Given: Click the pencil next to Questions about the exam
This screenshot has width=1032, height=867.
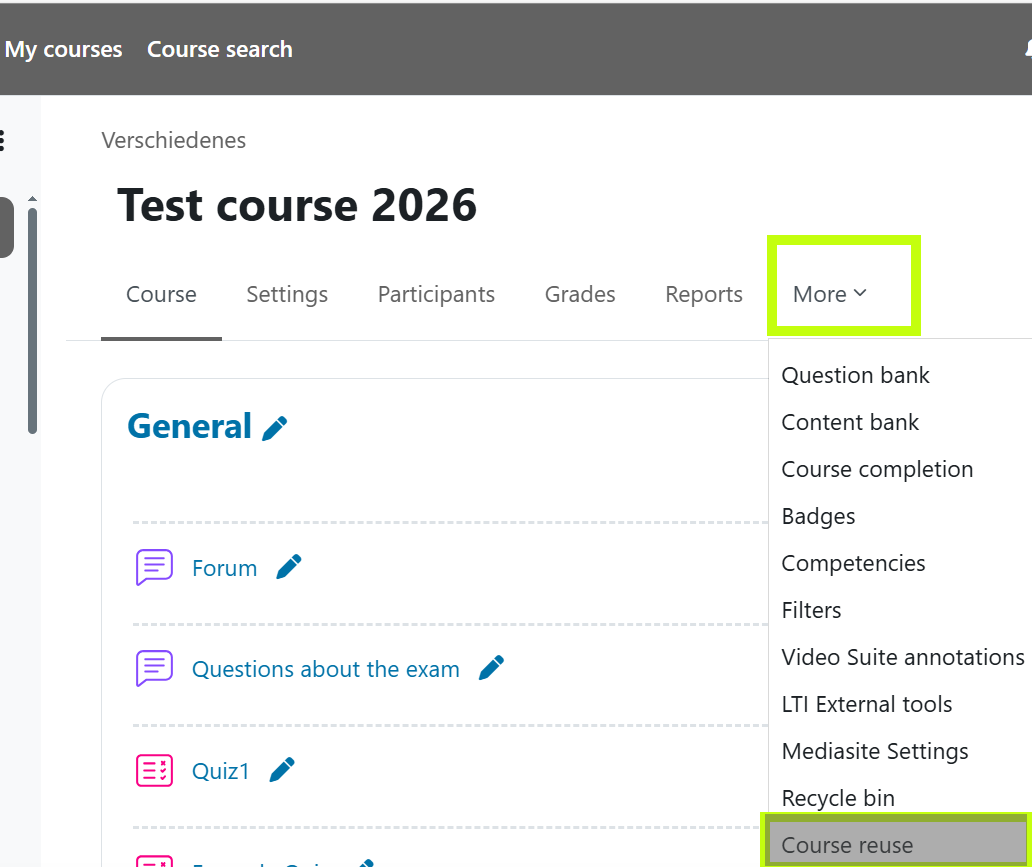Looking at the screenshot, I should 491,668.
